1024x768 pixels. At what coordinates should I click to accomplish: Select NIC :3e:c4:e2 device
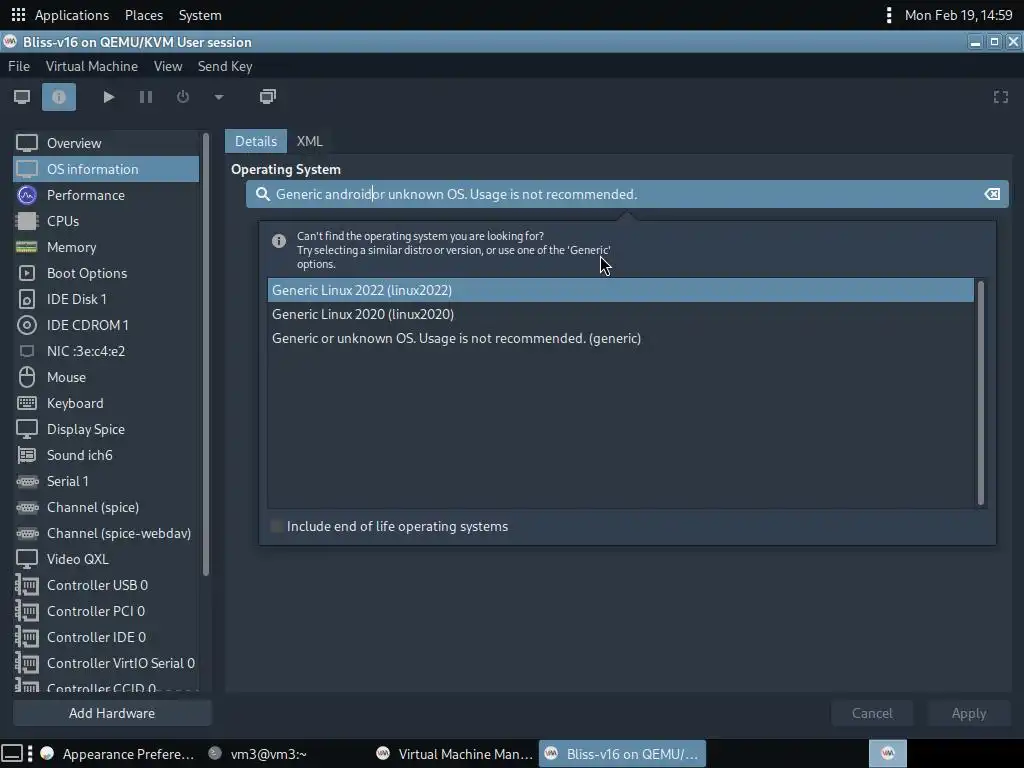[106, 351]
